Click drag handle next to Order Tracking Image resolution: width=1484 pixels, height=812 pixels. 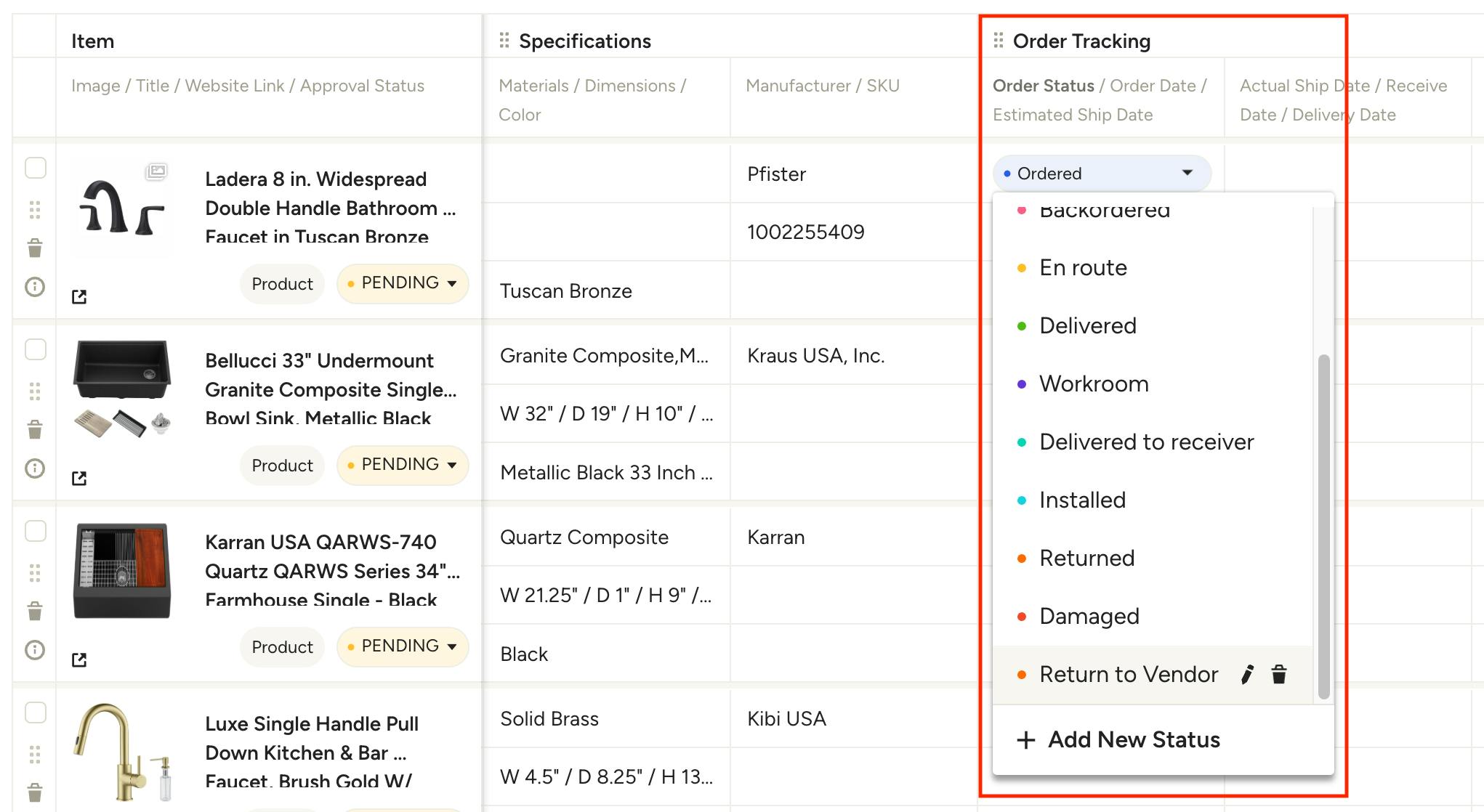coord(999,41)
